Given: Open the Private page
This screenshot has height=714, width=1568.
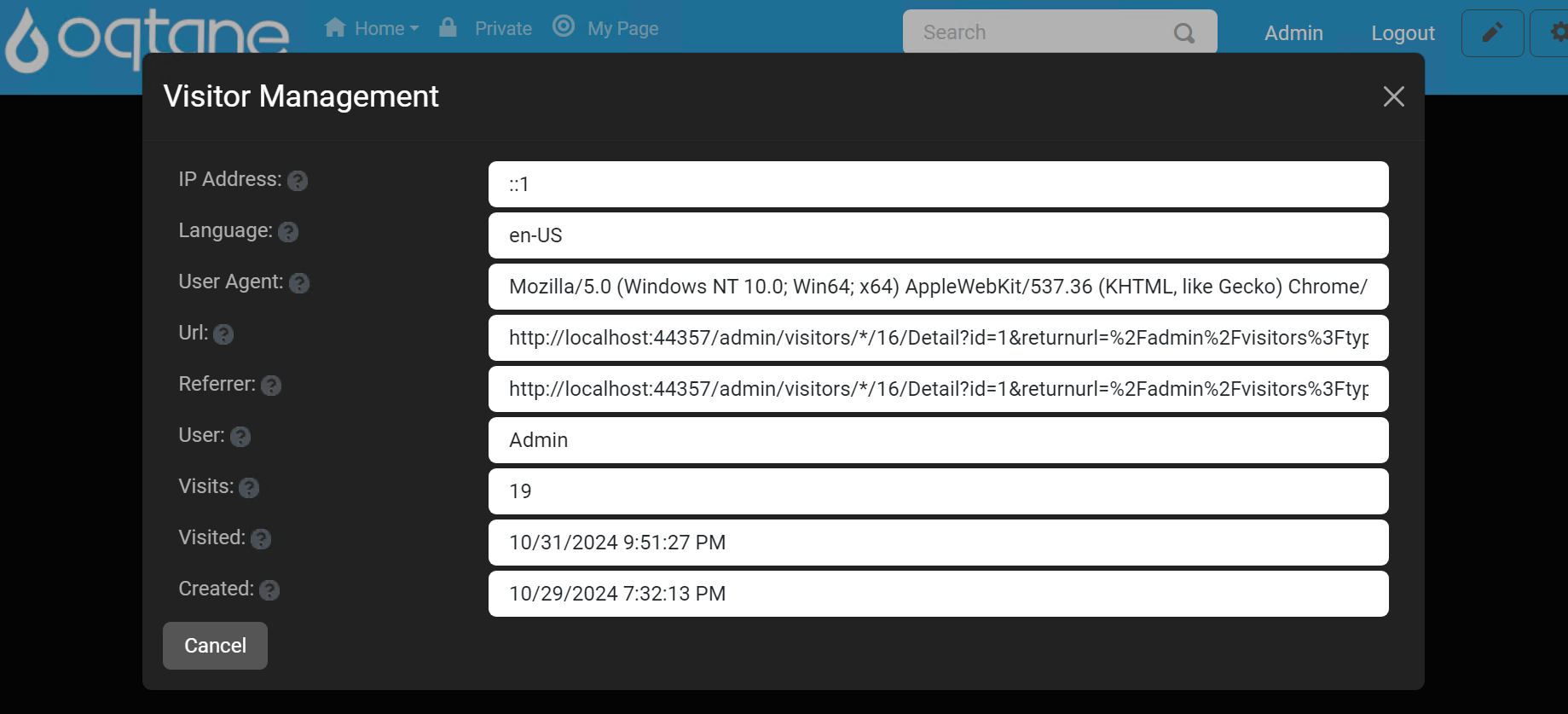Looking at the screenshot, I should (x=503, y=29).
